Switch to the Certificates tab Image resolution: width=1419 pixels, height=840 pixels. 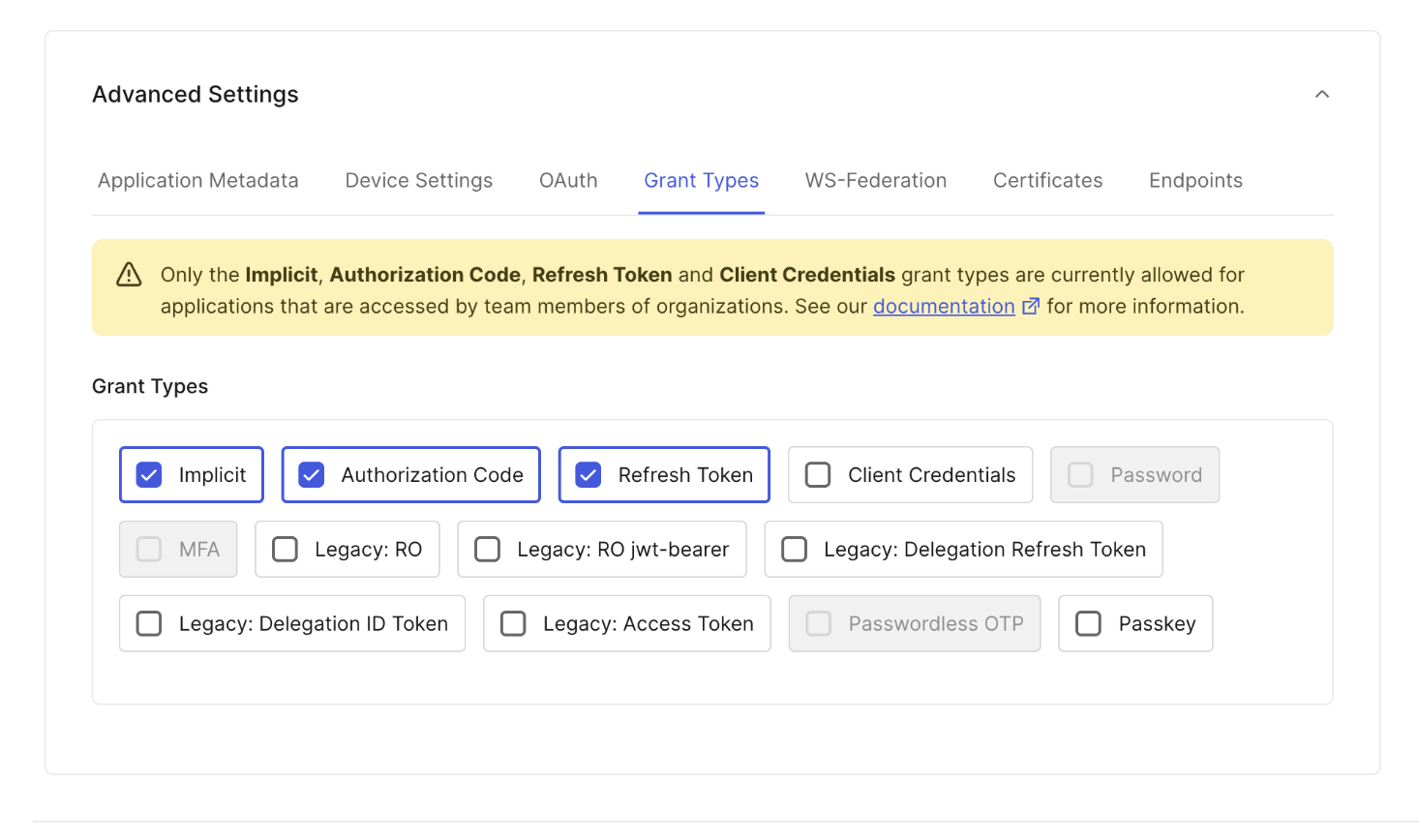1047,180
